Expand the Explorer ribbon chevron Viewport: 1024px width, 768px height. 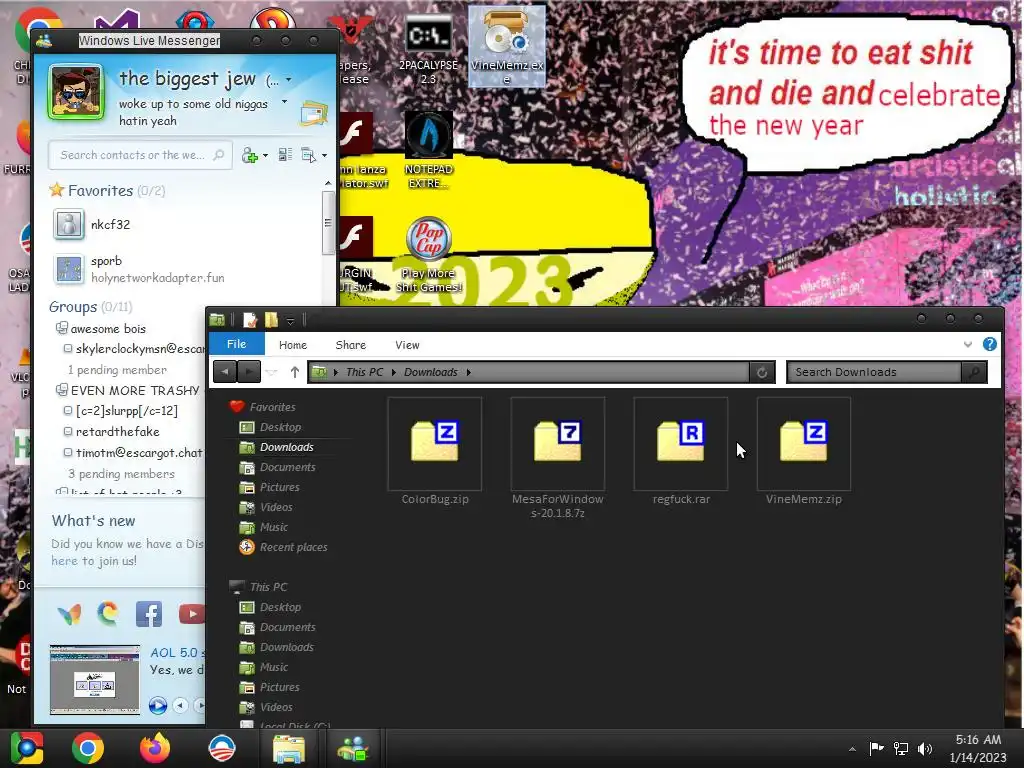(968, 344)
